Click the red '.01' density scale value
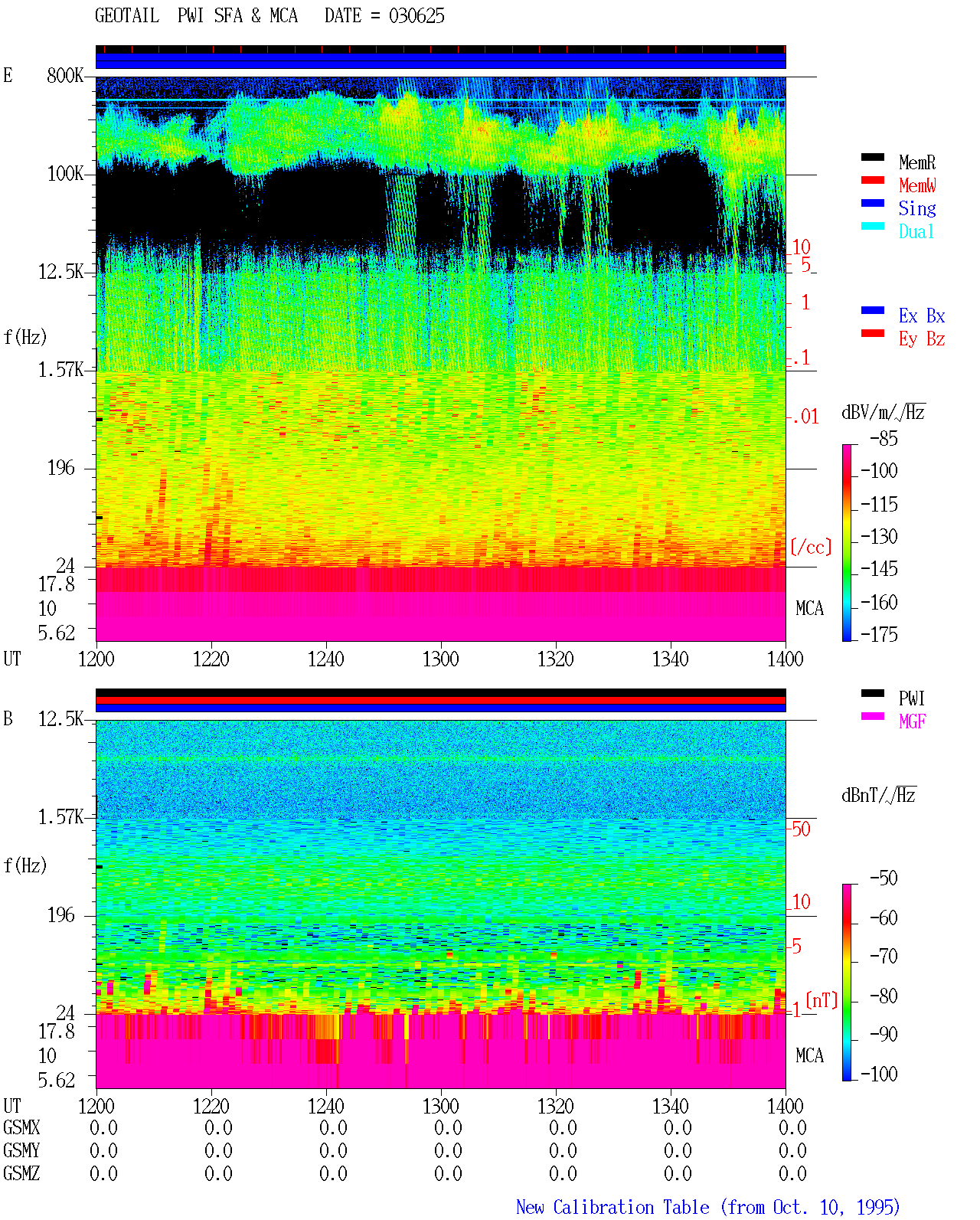 coord(805,417)
